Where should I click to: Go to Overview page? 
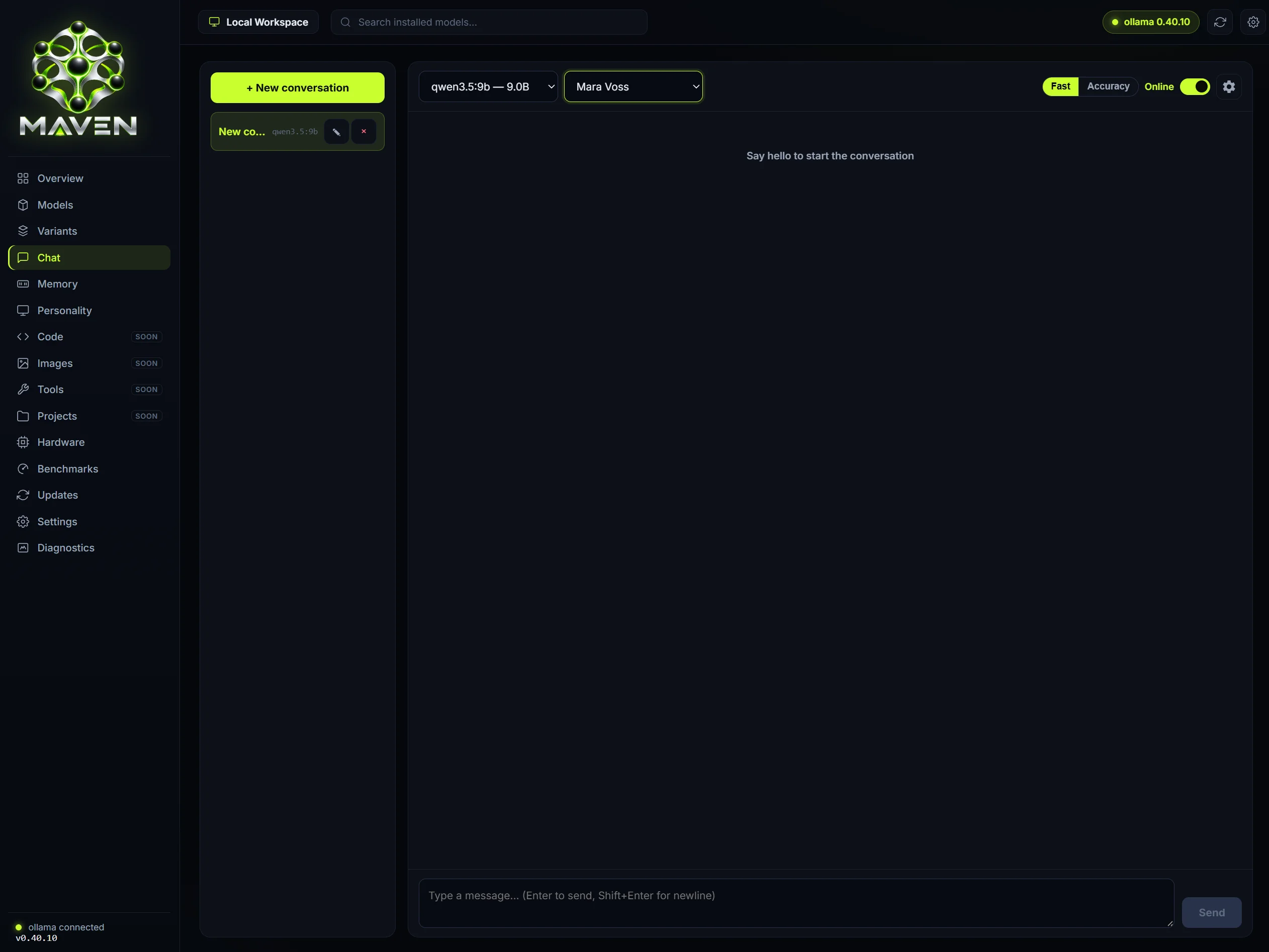point(89,178)
